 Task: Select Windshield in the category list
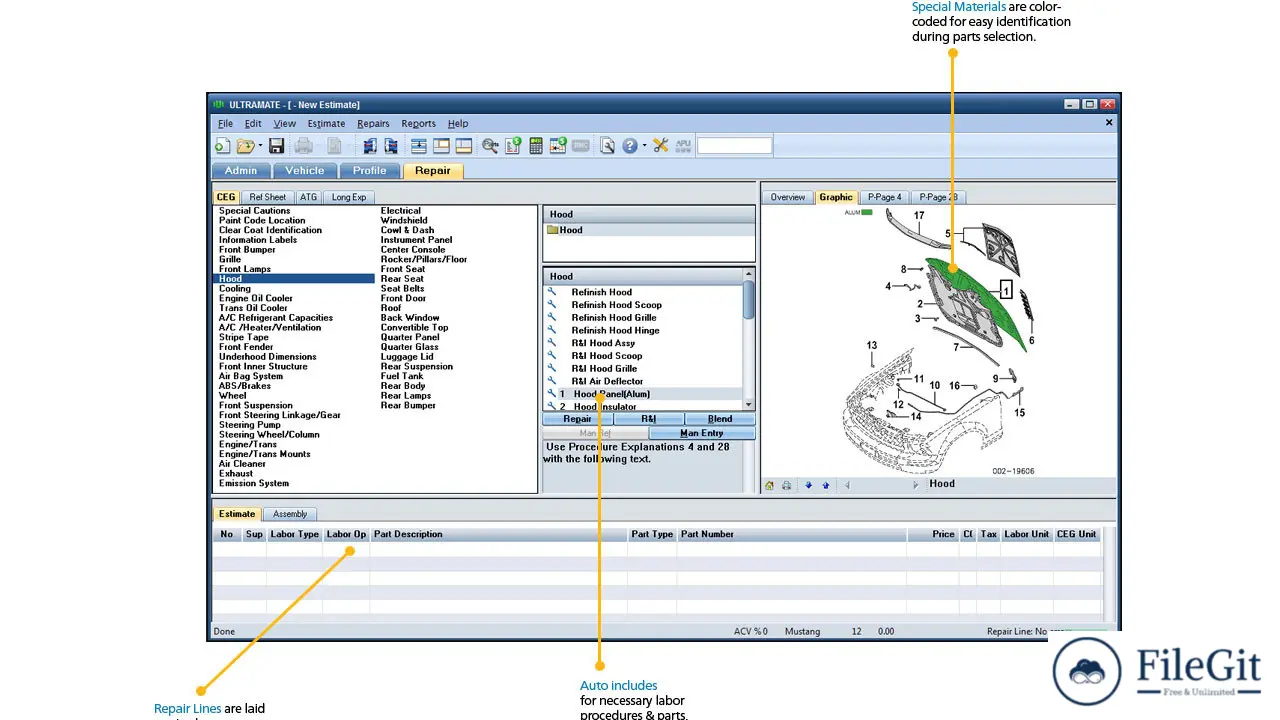(x=404, y=220)
